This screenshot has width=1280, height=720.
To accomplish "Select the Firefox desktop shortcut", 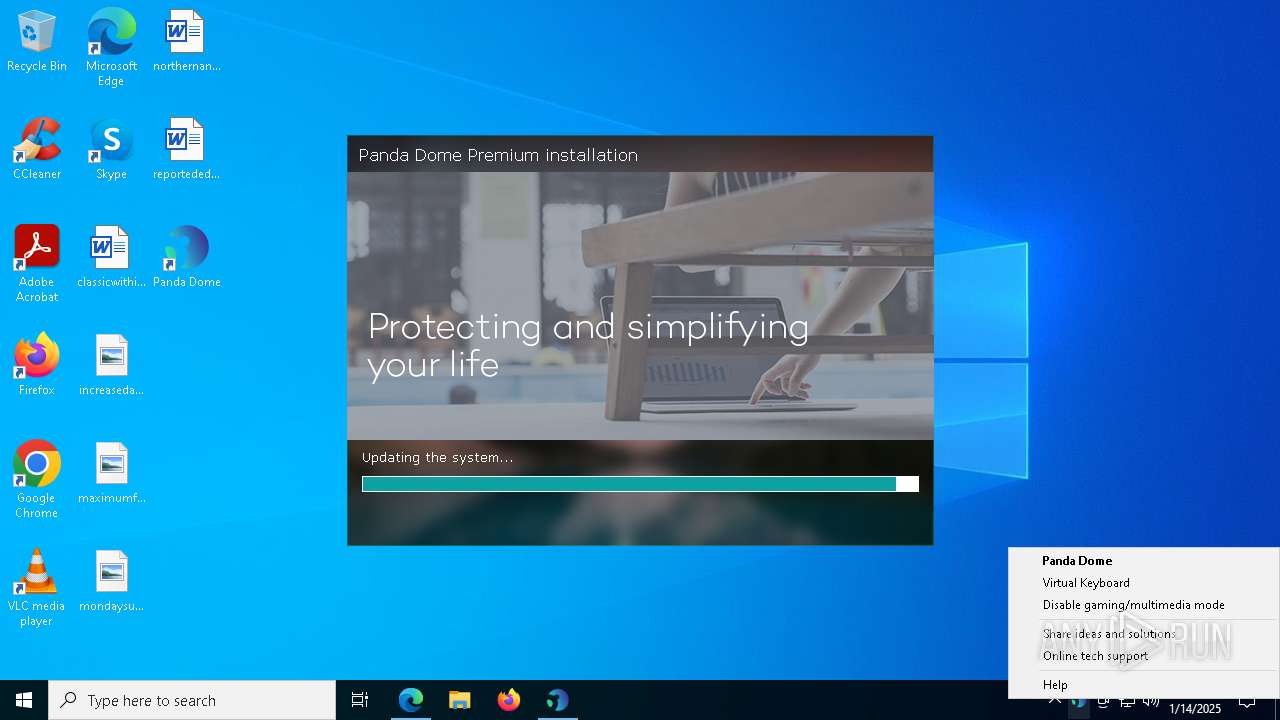I will coord(37,366).
